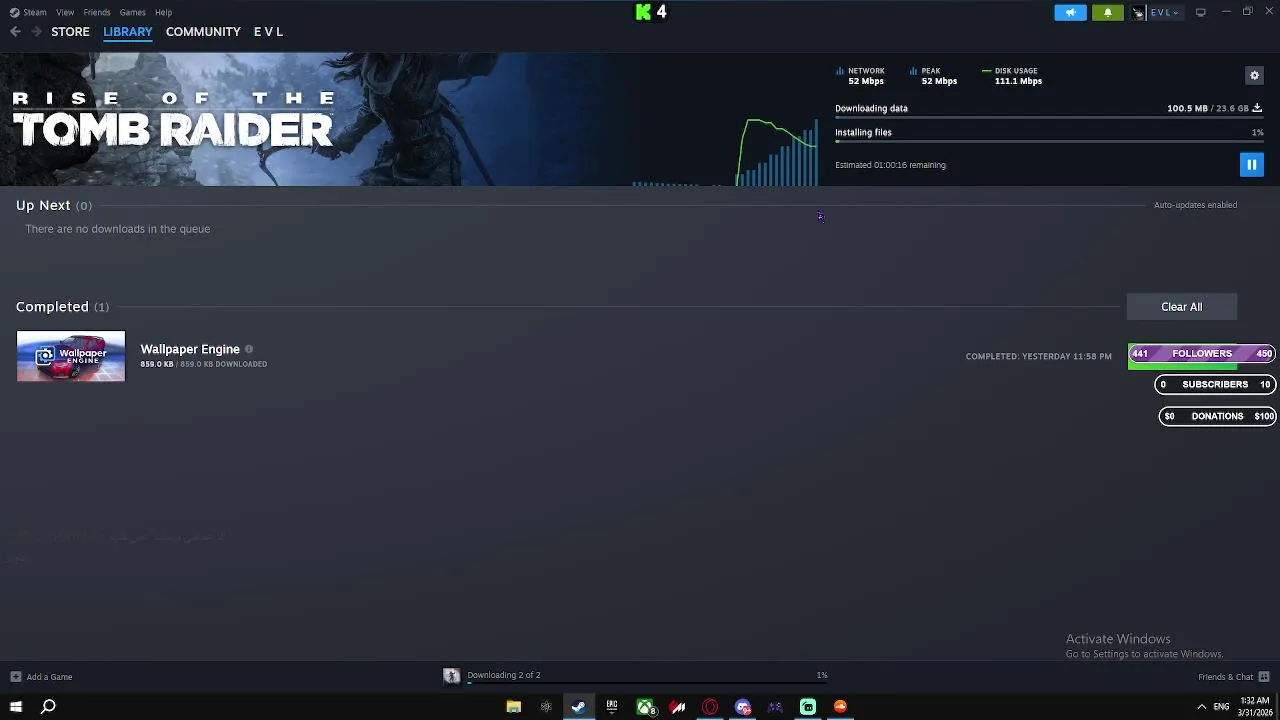Open the STORE tab
1280x720 pixels.
[70, 32]
